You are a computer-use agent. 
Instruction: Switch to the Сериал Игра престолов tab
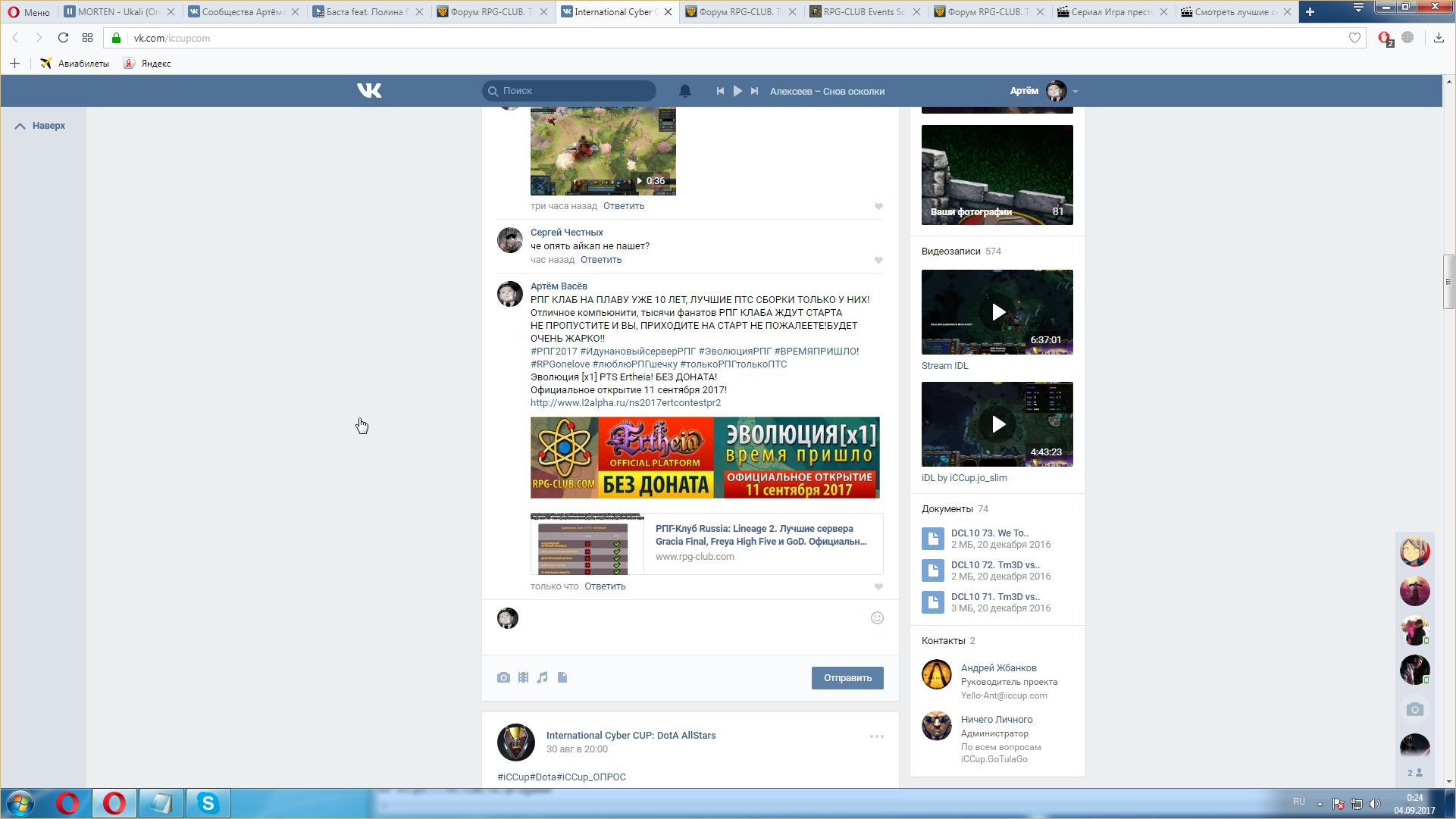[x=1112, y=11]
